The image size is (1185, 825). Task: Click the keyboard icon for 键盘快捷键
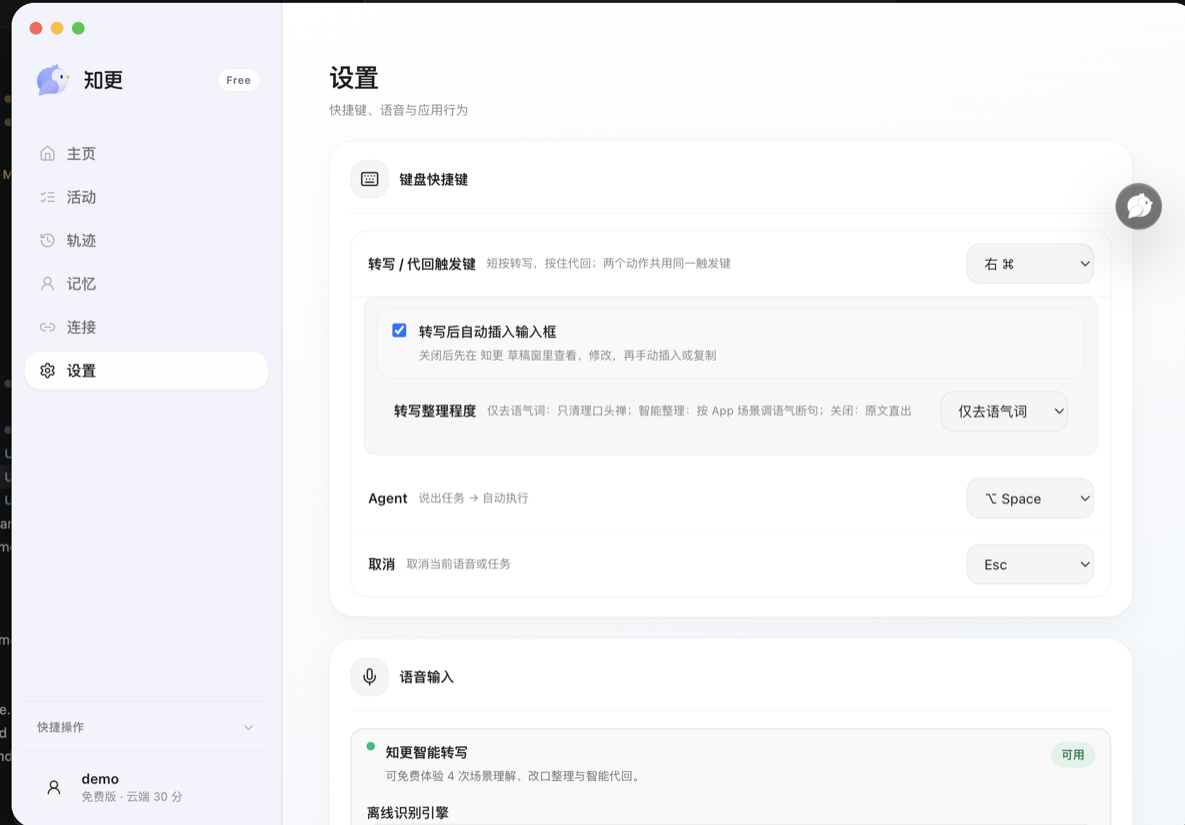pos(370,179)
